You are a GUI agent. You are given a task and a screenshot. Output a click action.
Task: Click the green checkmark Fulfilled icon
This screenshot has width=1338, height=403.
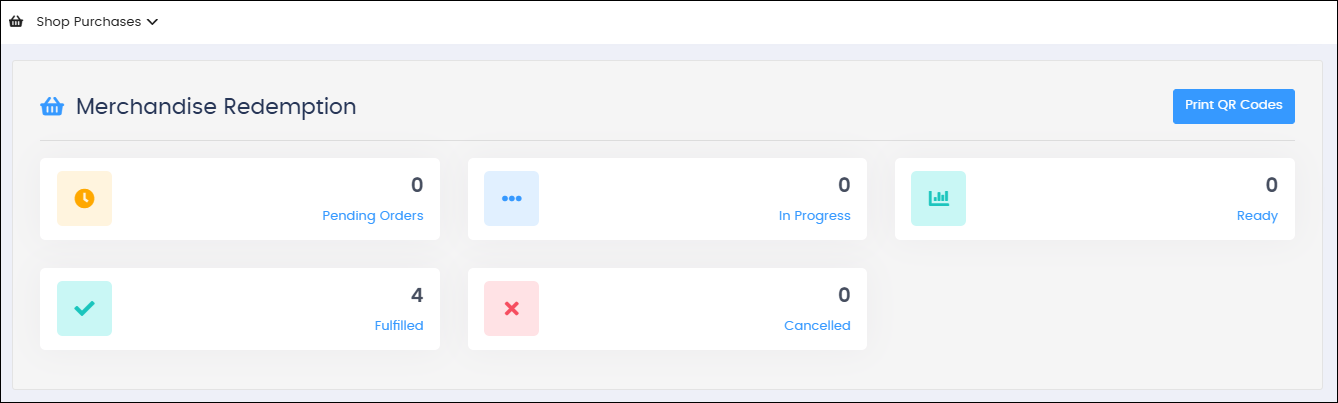tap(85, 308)
